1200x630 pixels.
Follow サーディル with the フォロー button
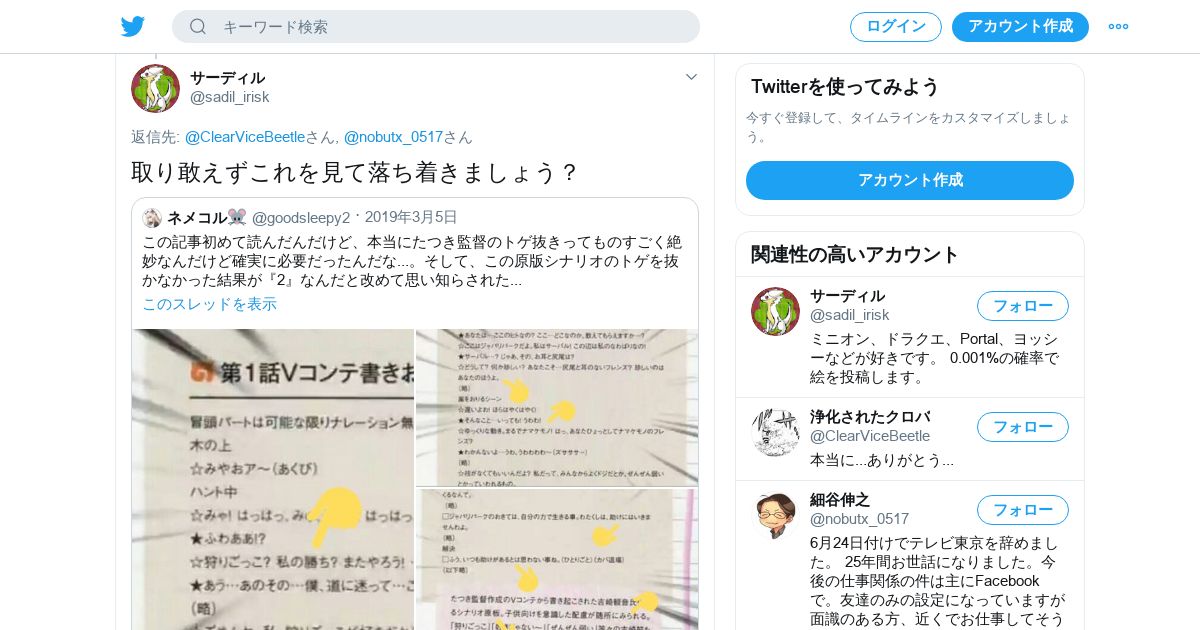[x=1023, y=306]
